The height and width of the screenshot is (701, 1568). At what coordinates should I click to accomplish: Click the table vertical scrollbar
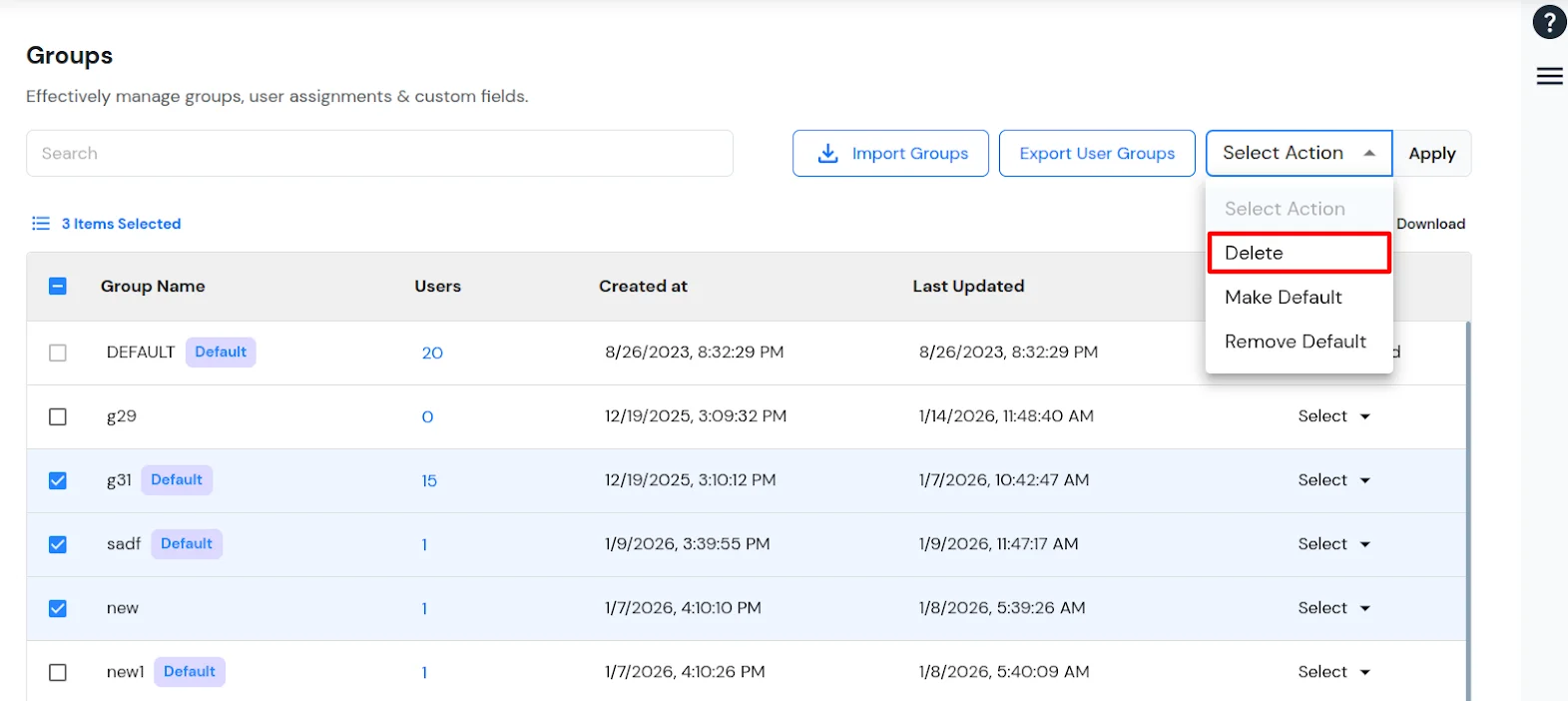(1467, 509)
